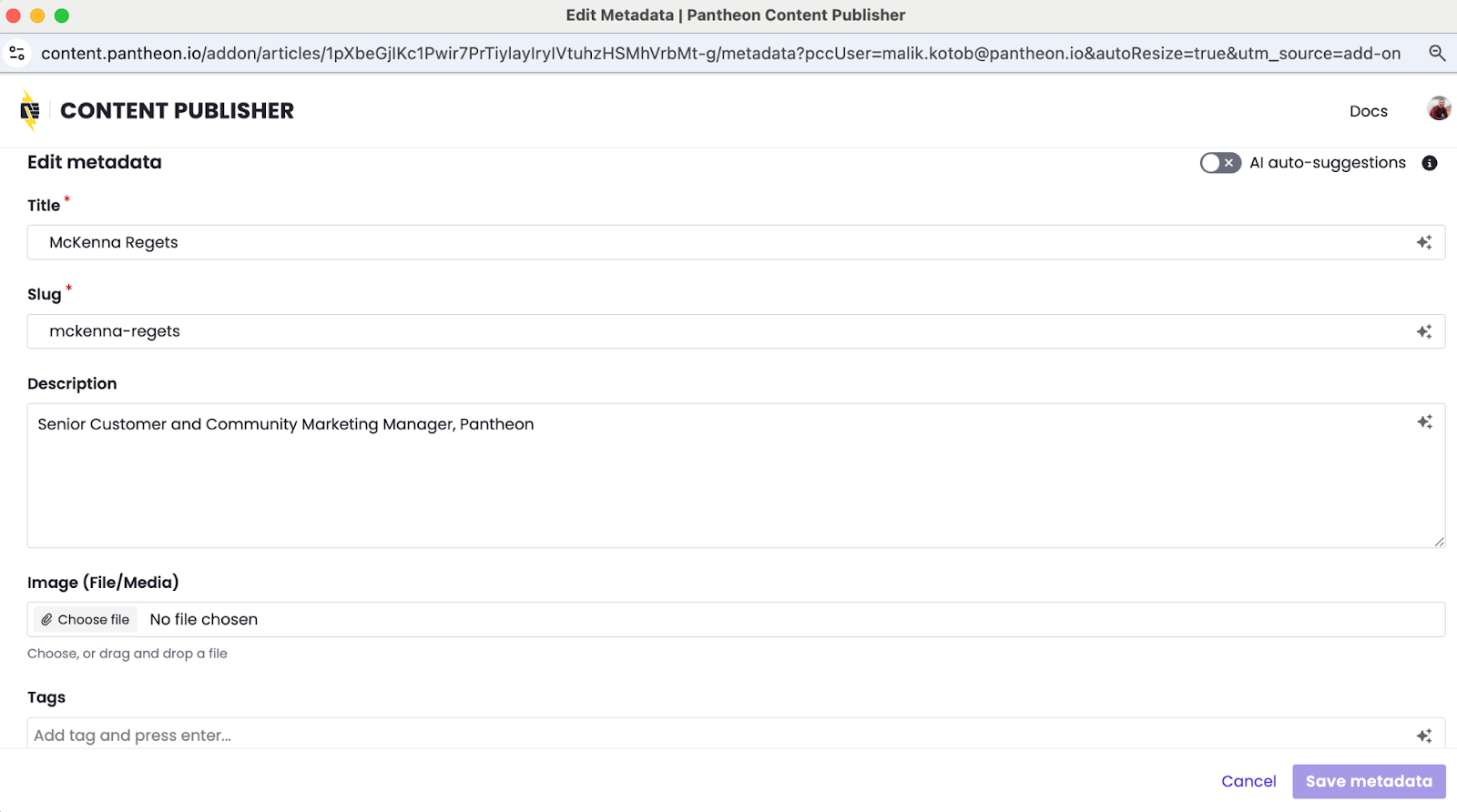Enable the AI auto-suggestions toggle
Viewport: 1457px width, 812px height.
[1219, 163]
